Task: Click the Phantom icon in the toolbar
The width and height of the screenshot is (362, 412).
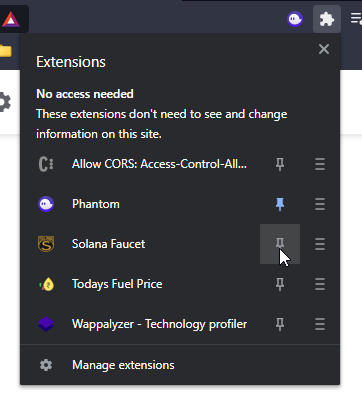Action: pyautogui.click(x=295, y=19)
